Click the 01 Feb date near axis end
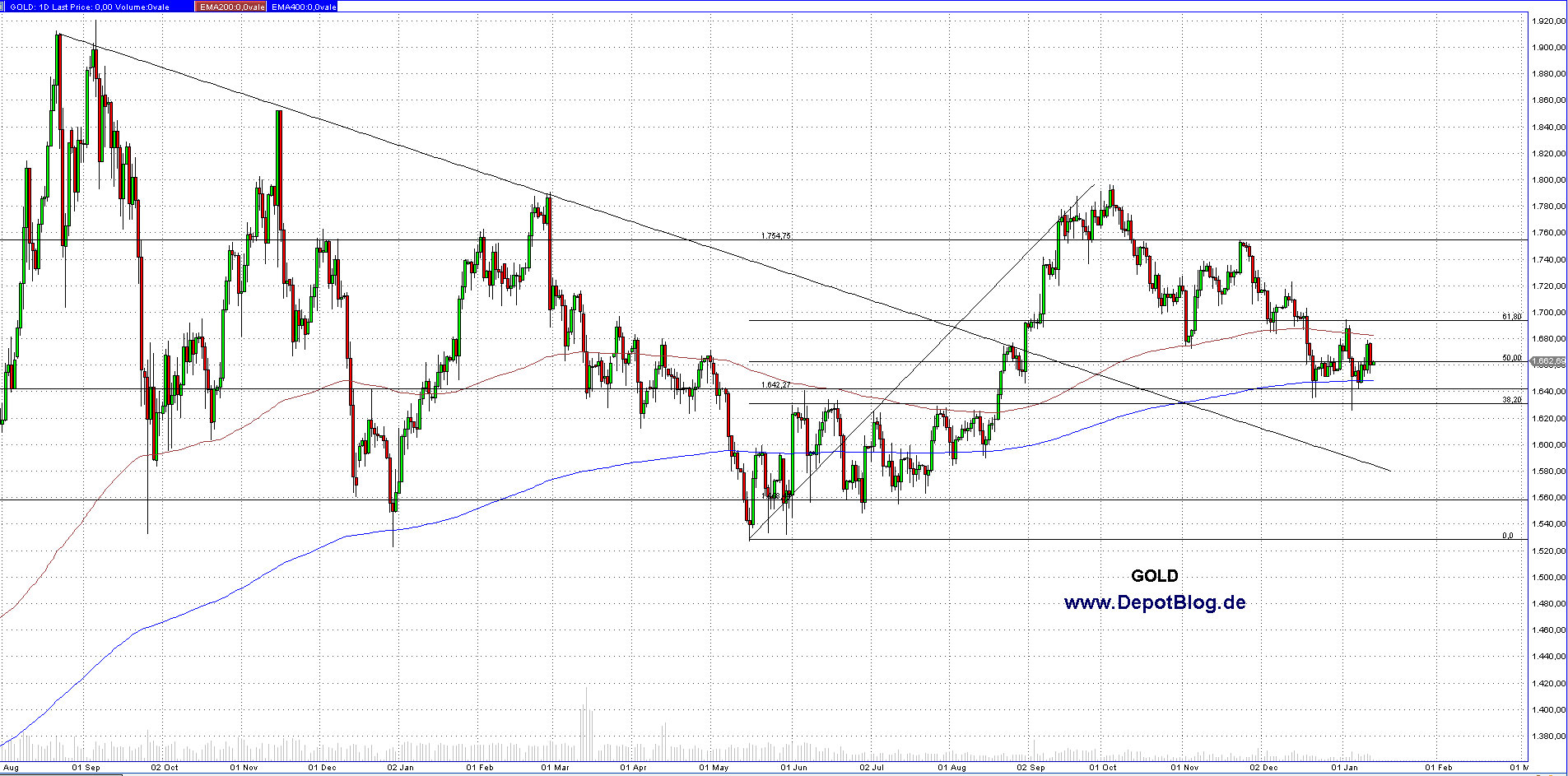The width and height of the screenshot is (1568, 776). [x=1439, y=768]
